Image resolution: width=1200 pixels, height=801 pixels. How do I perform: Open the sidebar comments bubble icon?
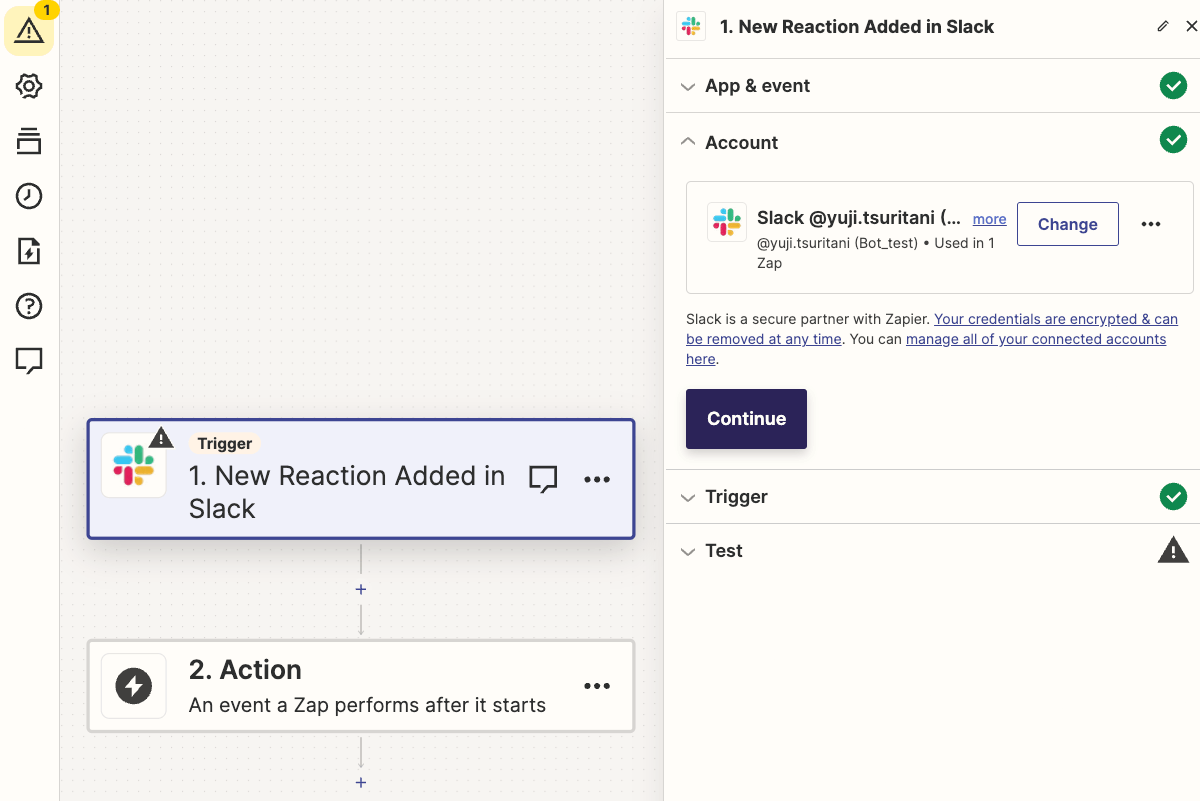pos(29,361)
